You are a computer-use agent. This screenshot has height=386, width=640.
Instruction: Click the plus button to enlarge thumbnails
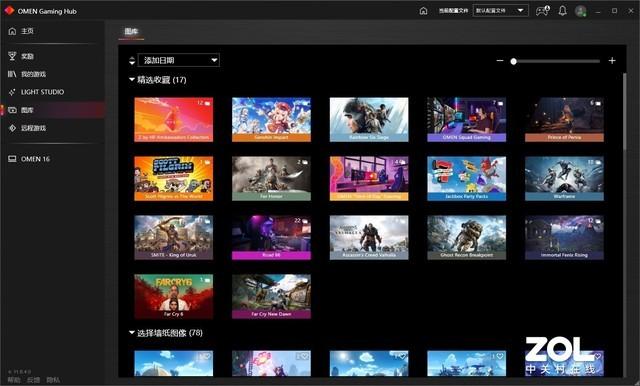612,61
